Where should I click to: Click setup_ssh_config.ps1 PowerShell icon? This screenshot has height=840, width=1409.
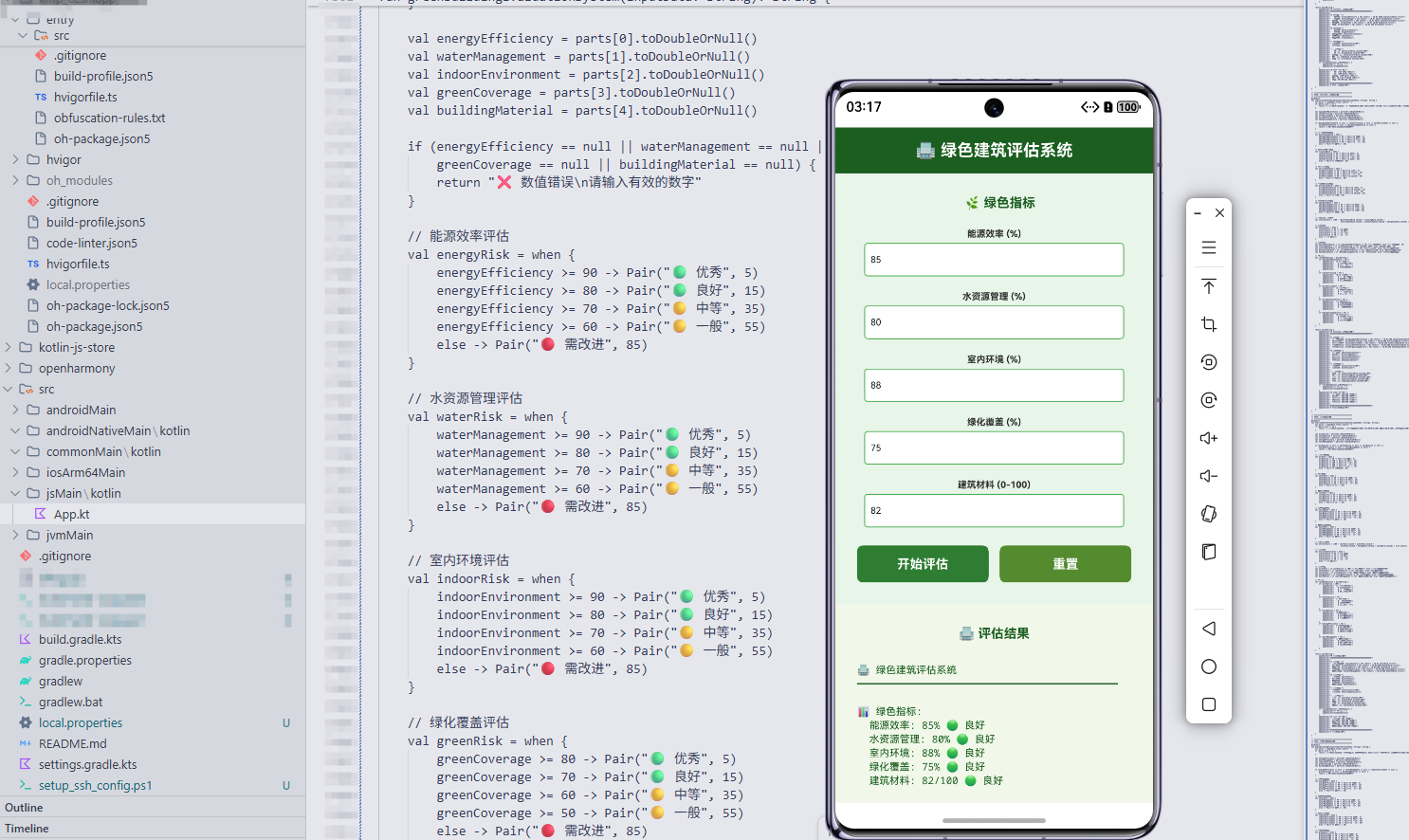26,785
